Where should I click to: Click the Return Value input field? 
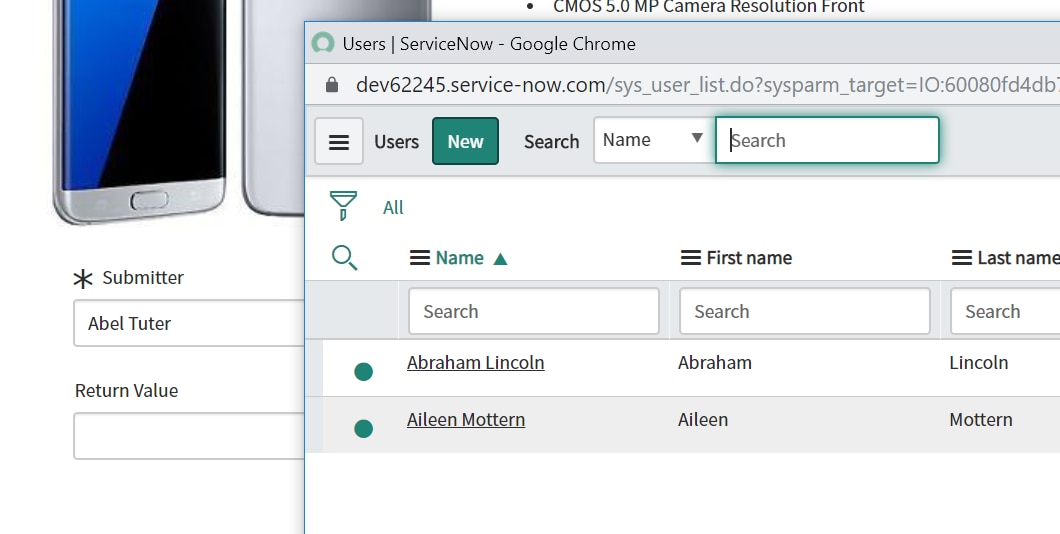(x=189, y=436)
